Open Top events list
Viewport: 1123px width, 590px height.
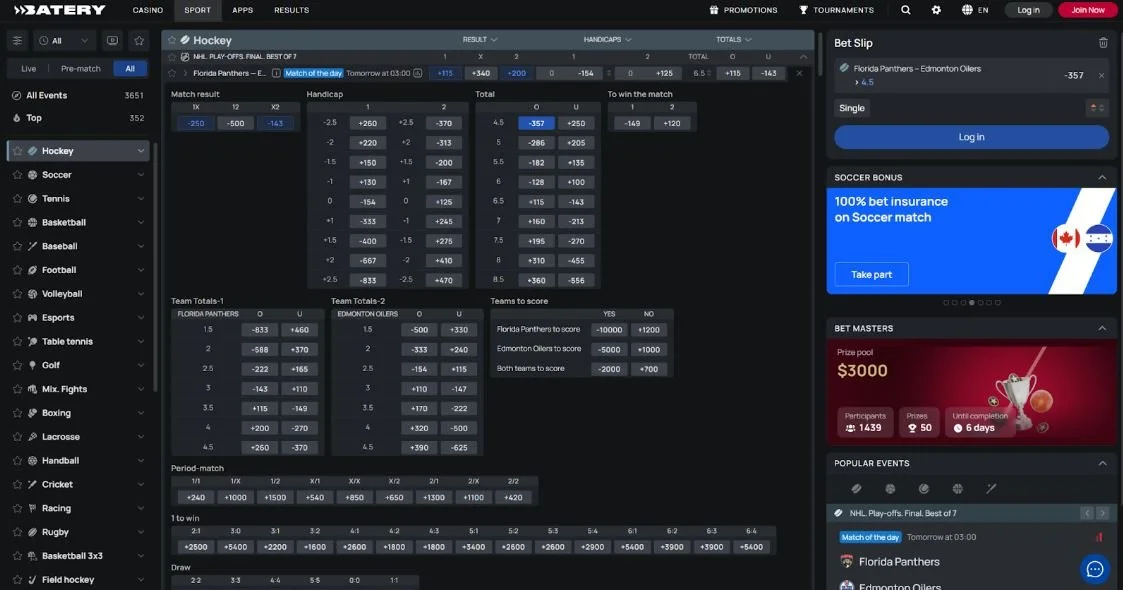point(77,118)
